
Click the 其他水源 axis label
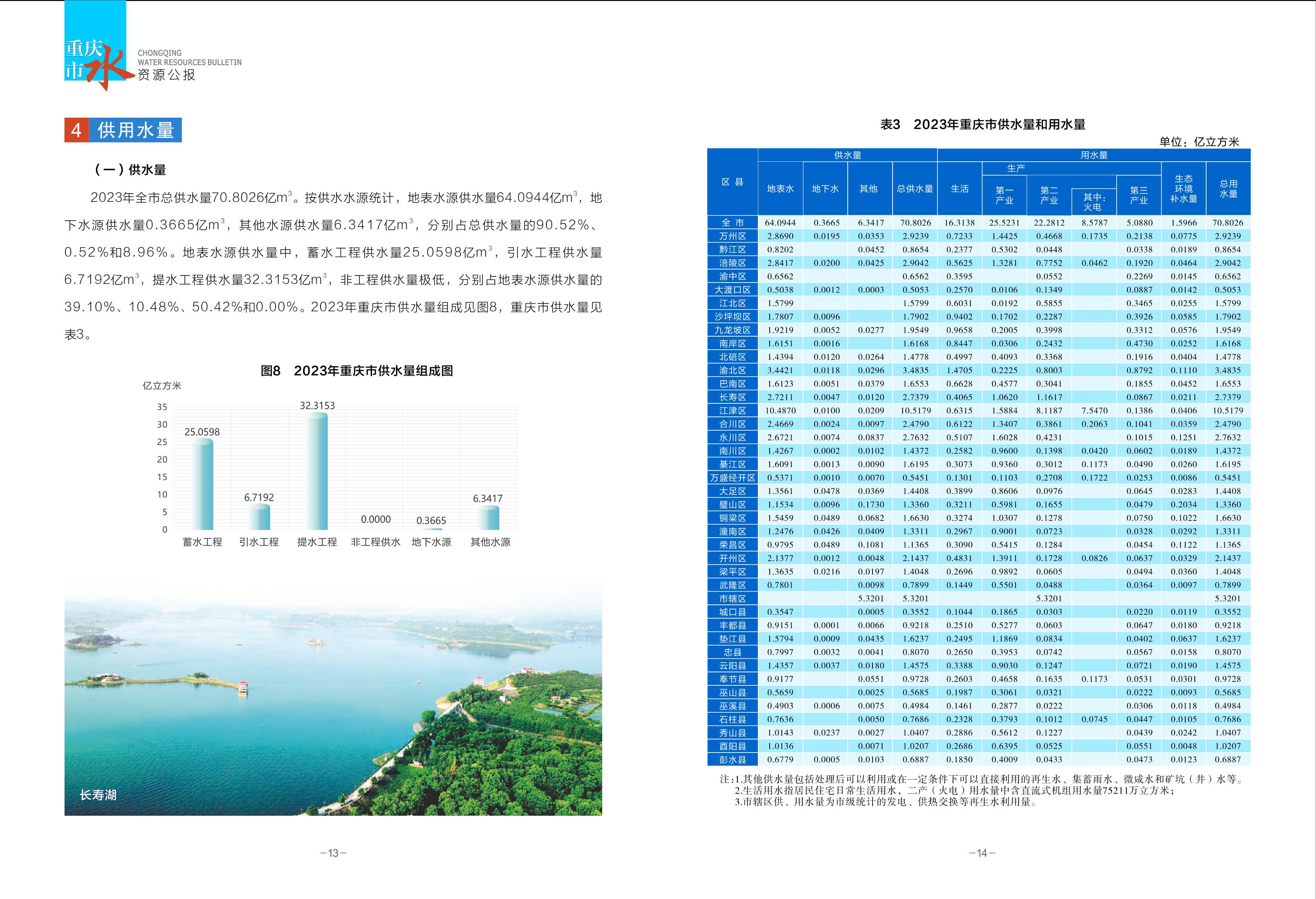[491, 542]
